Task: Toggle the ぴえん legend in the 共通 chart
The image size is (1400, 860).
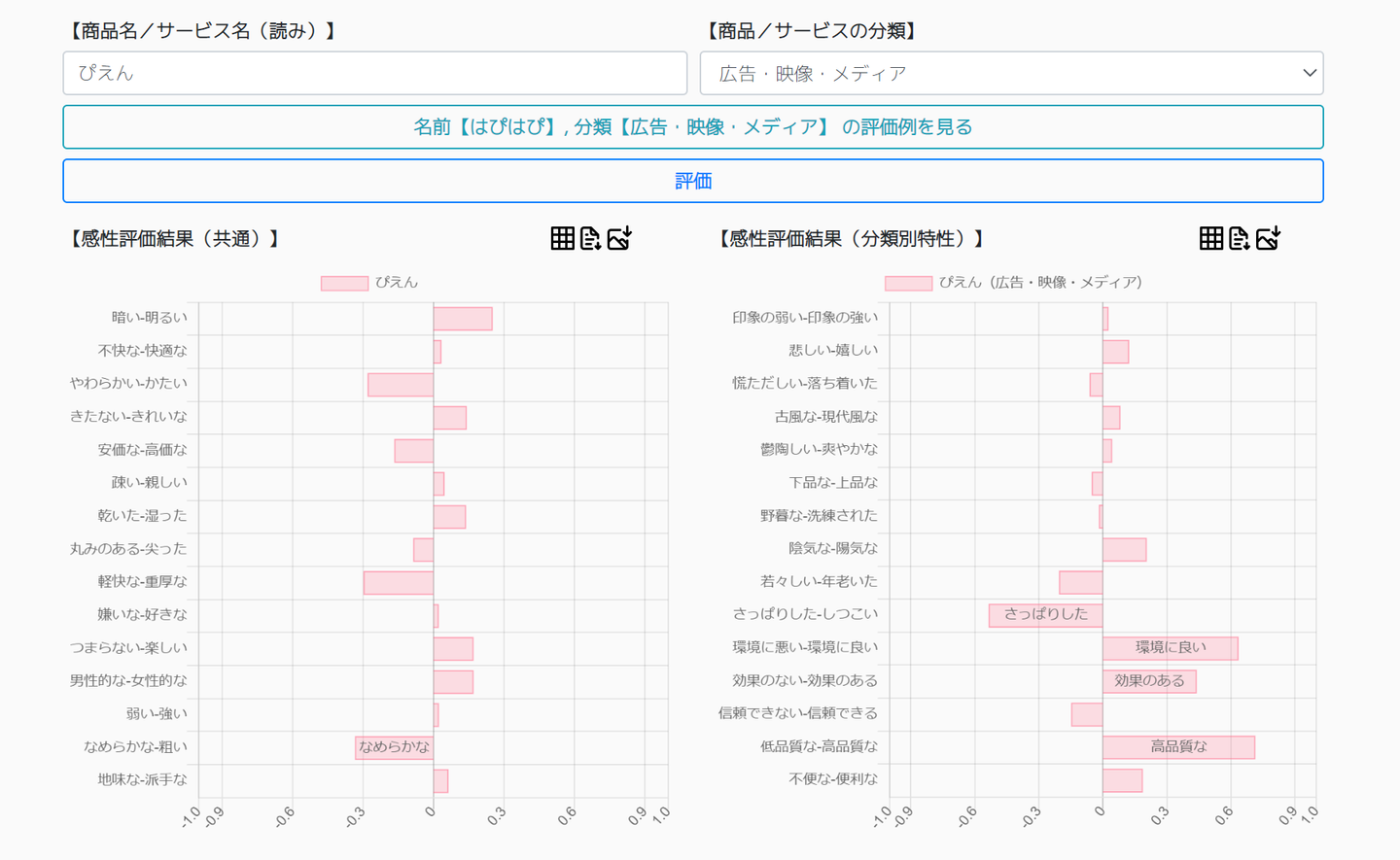Action: pos(369,283)
